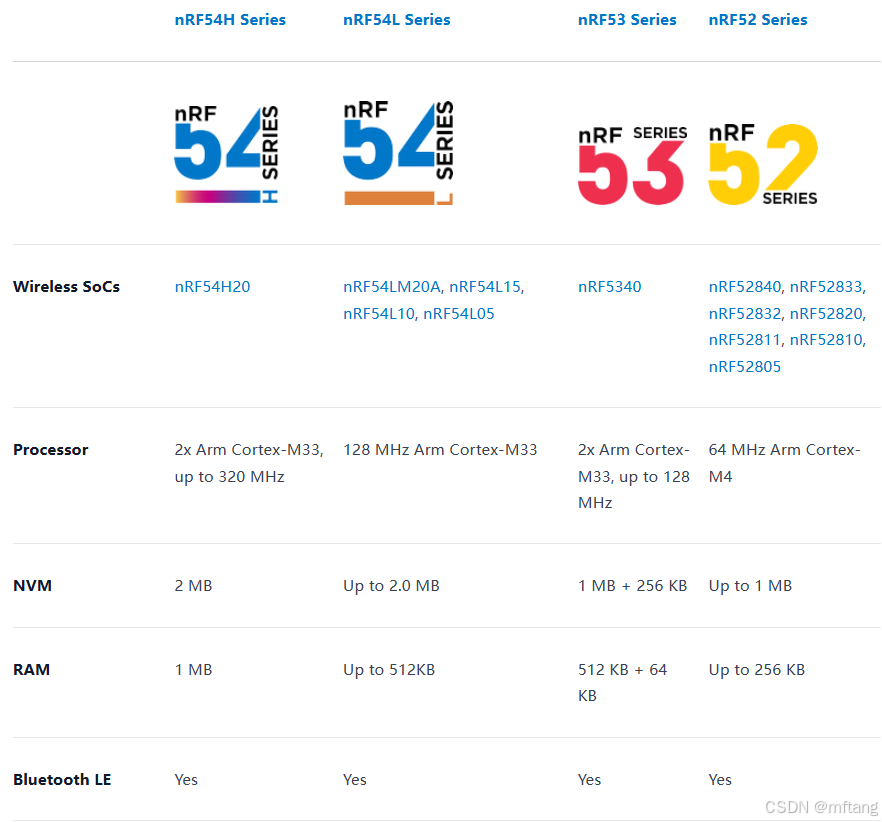
Task: Click the nRF54L Series logo image
Action: [399, 152]
